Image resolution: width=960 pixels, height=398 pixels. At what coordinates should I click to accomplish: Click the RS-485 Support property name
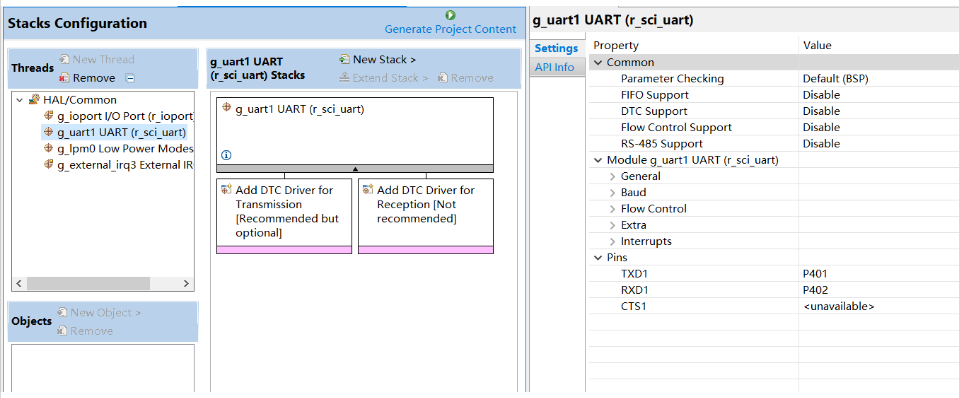(662, 144)
